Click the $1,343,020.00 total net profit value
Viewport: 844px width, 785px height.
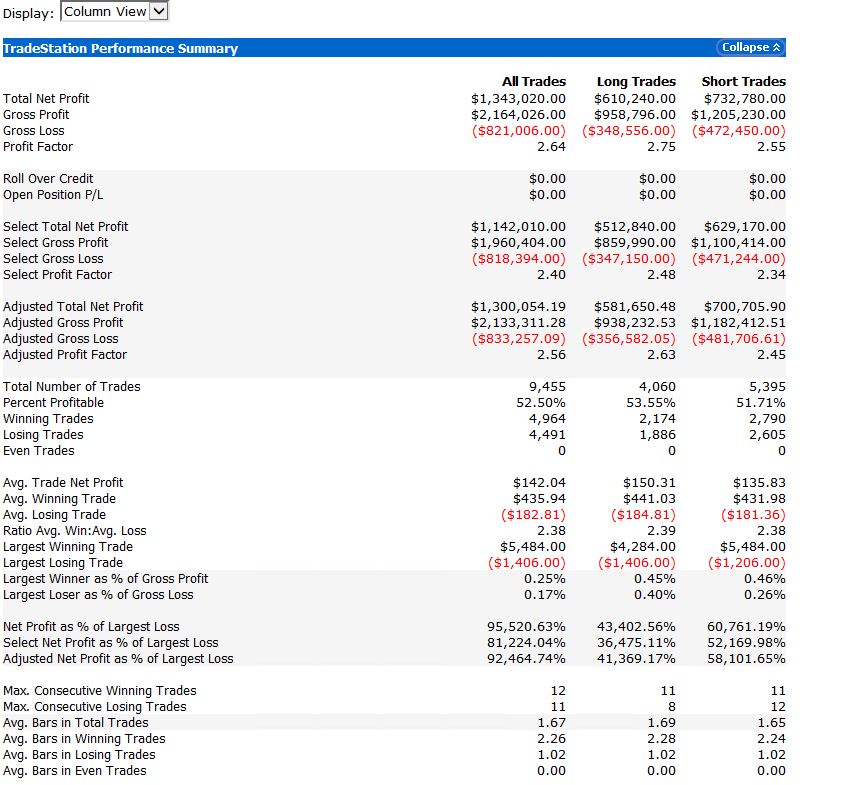[x=518, y=99]
